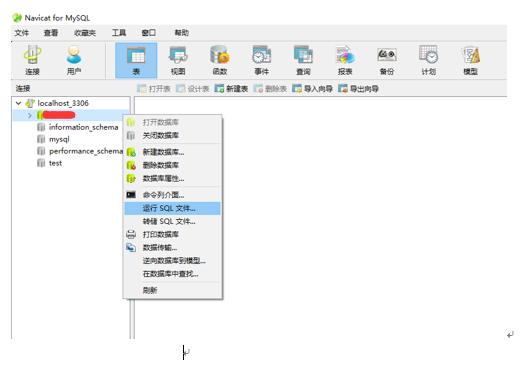Select the test database
Image resolution: width=525 pixels, height=367 pixels.
click(56, 163)
